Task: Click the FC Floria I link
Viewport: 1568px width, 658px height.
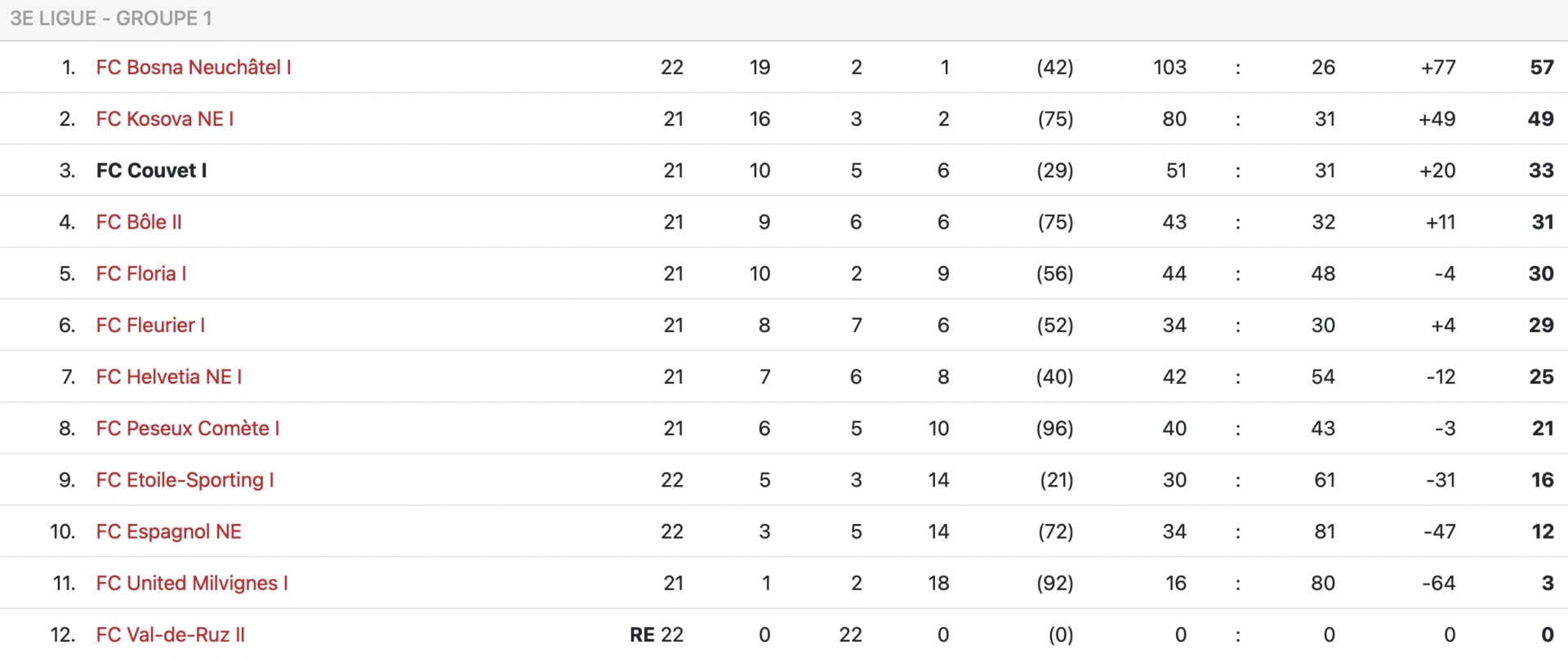Action: [141, 273]
